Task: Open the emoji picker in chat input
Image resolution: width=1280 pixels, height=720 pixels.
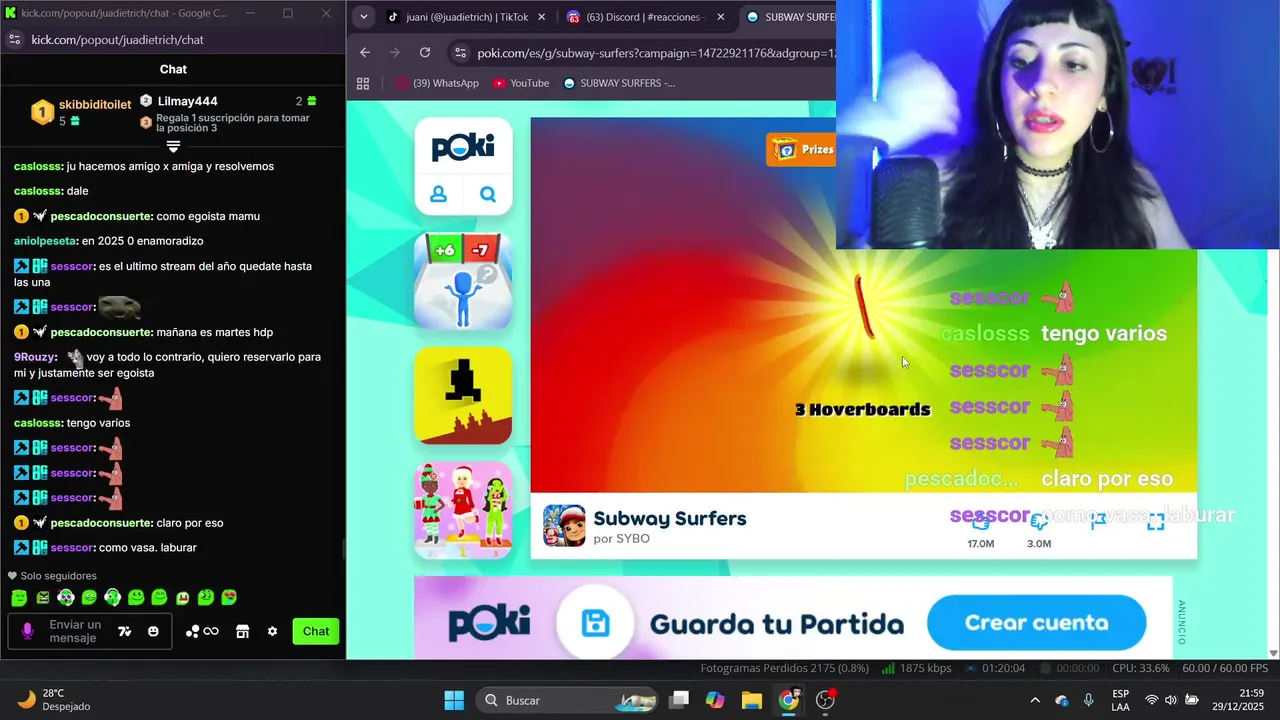Action: (x=153, y=631)
